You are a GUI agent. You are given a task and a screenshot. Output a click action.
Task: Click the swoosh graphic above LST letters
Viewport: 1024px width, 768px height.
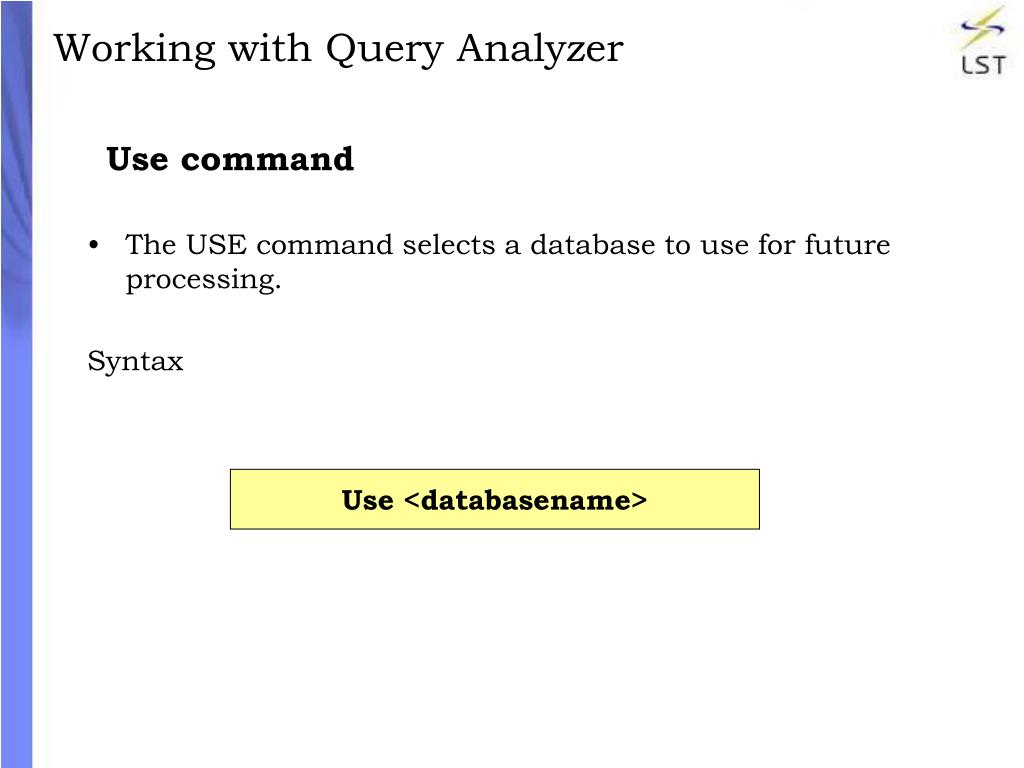[983, 27]
